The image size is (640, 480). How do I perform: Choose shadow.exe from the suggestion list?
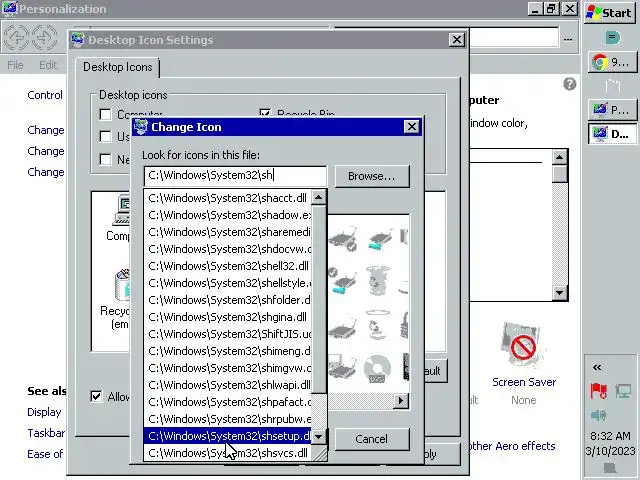[228, 215]
